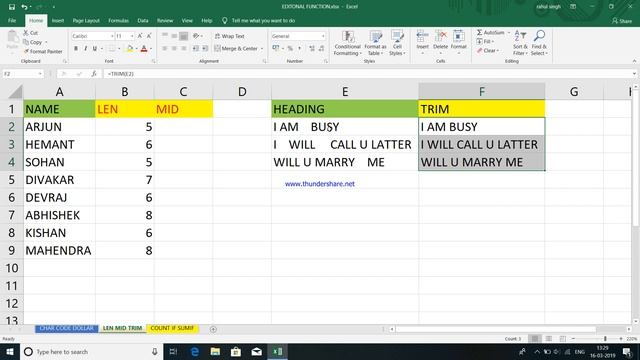Open Conditional Formatting menu
The width and height of the screenshot is (640, 360).
point(347,43)
